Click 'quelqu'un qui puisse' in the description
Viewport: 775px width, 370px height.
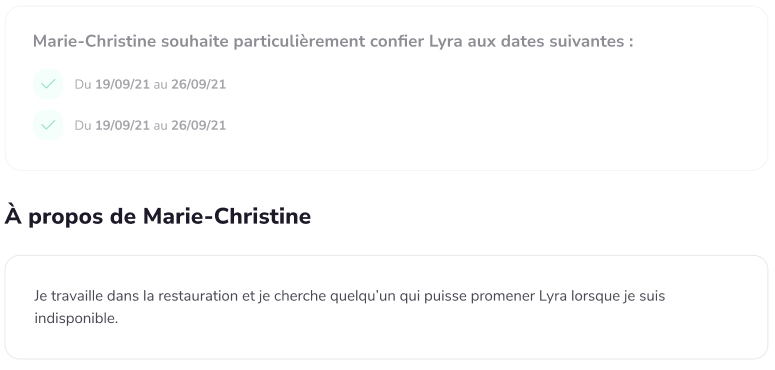[x=398, y=296]
